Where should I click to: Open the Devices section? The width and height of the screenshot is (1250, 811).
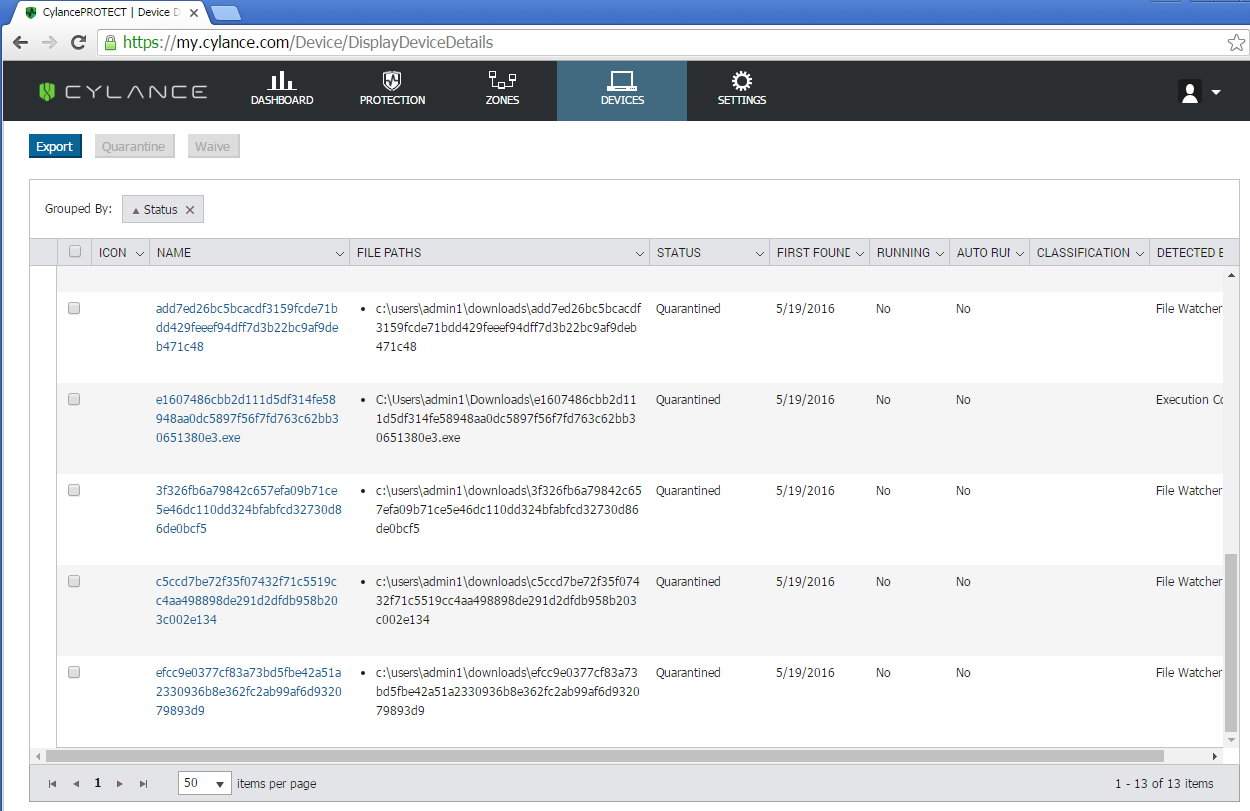click(622, 90)
